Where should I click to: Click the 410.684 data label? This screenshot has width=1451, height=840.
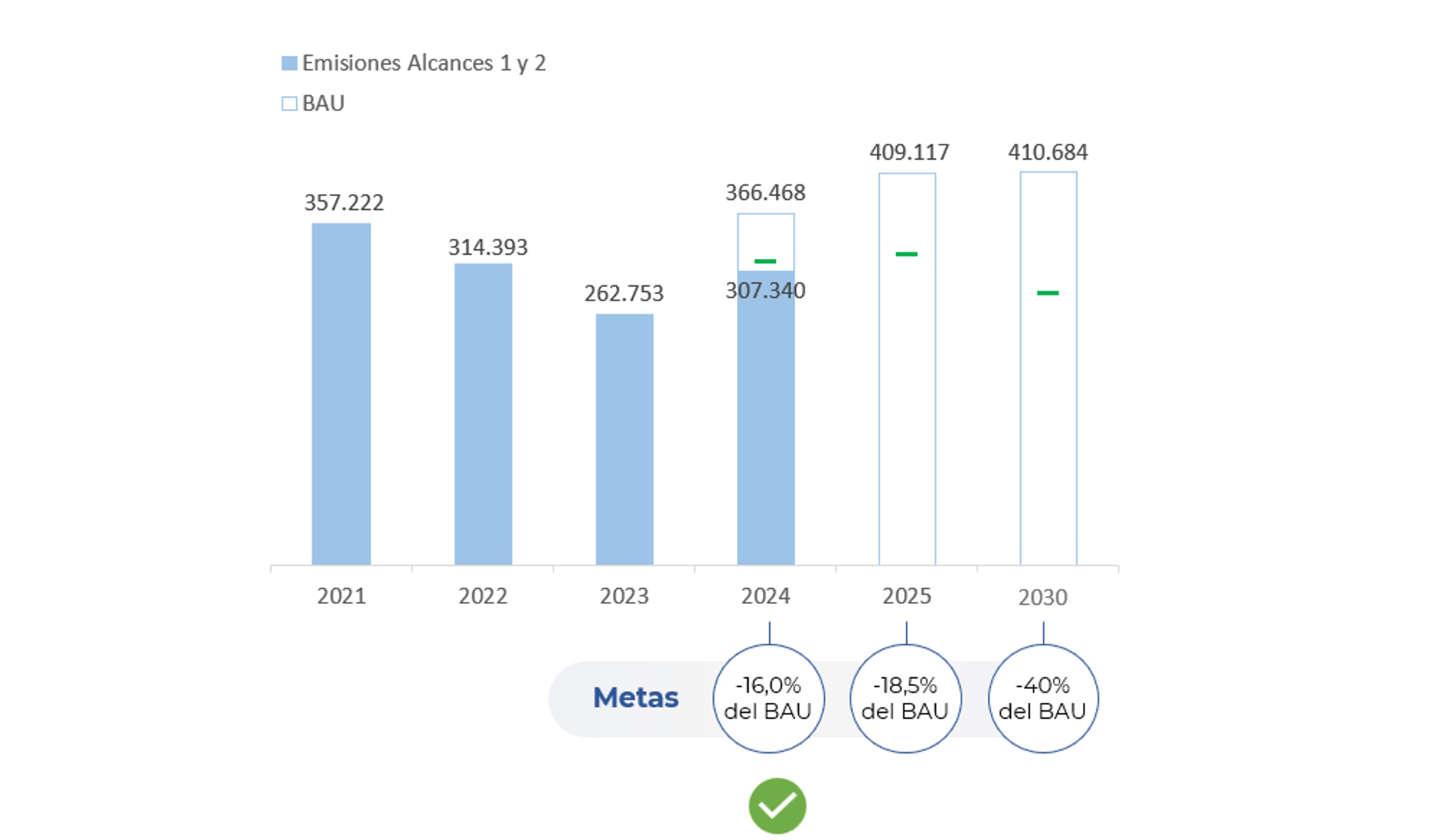(x=1047, y=152)
